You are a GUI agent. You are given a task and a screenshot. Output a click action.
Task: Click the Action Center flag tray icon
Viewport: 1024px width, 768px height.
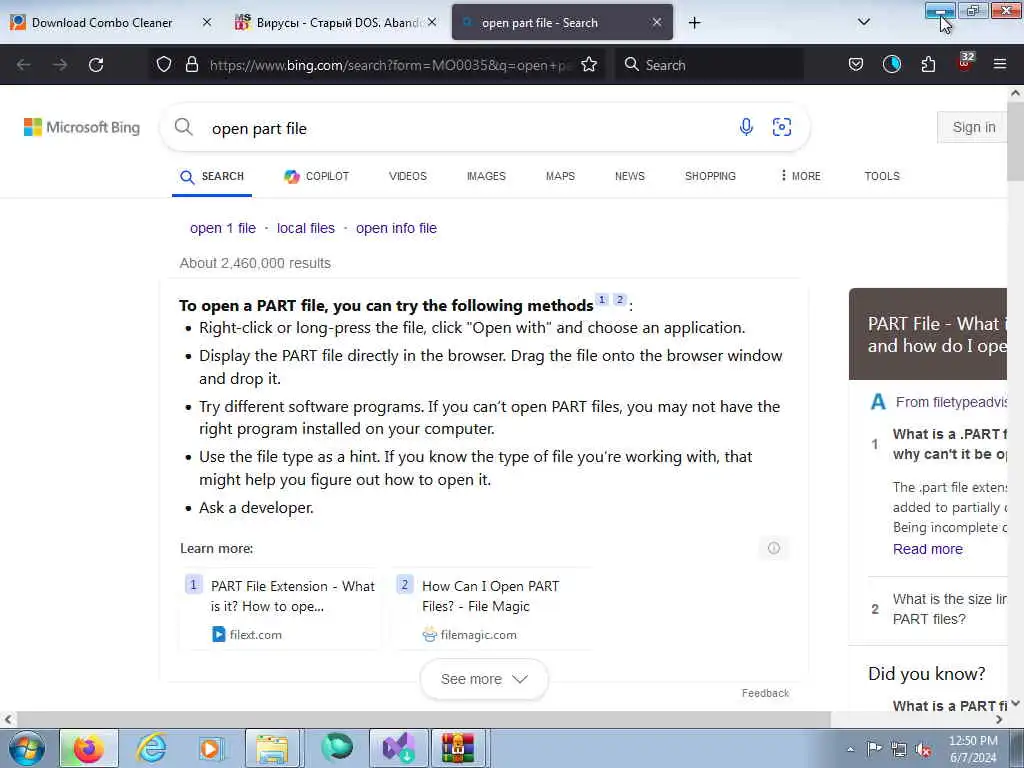coord(873,749)
